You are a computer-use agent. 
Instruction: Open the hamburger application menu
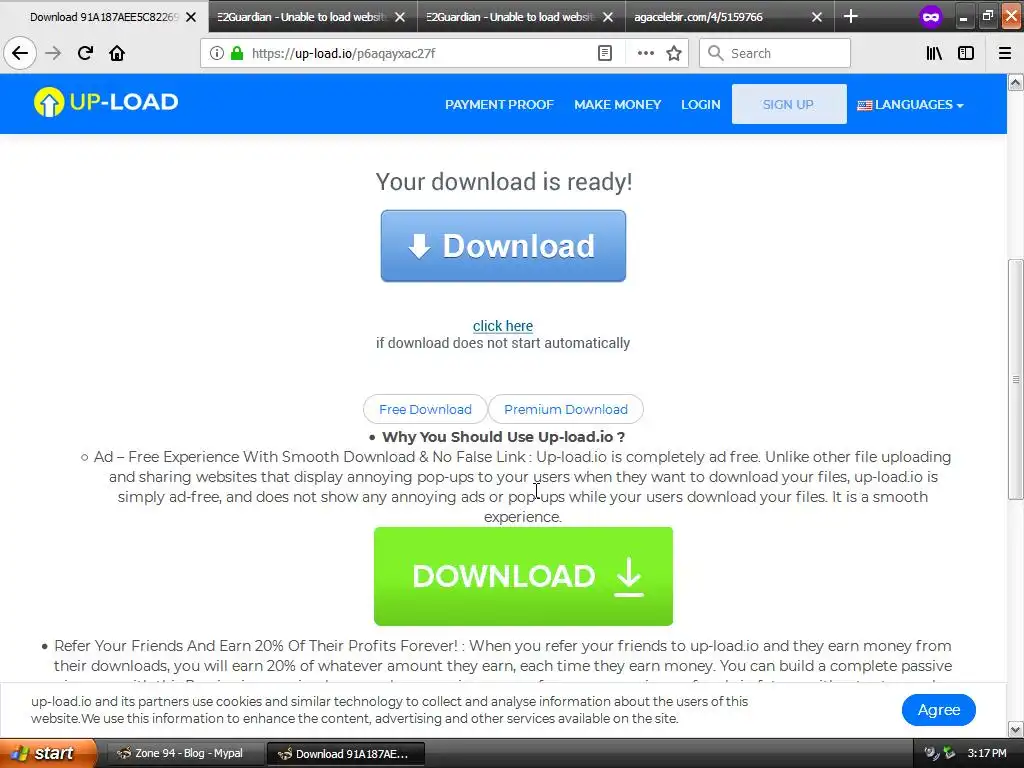click(1005, 53)
